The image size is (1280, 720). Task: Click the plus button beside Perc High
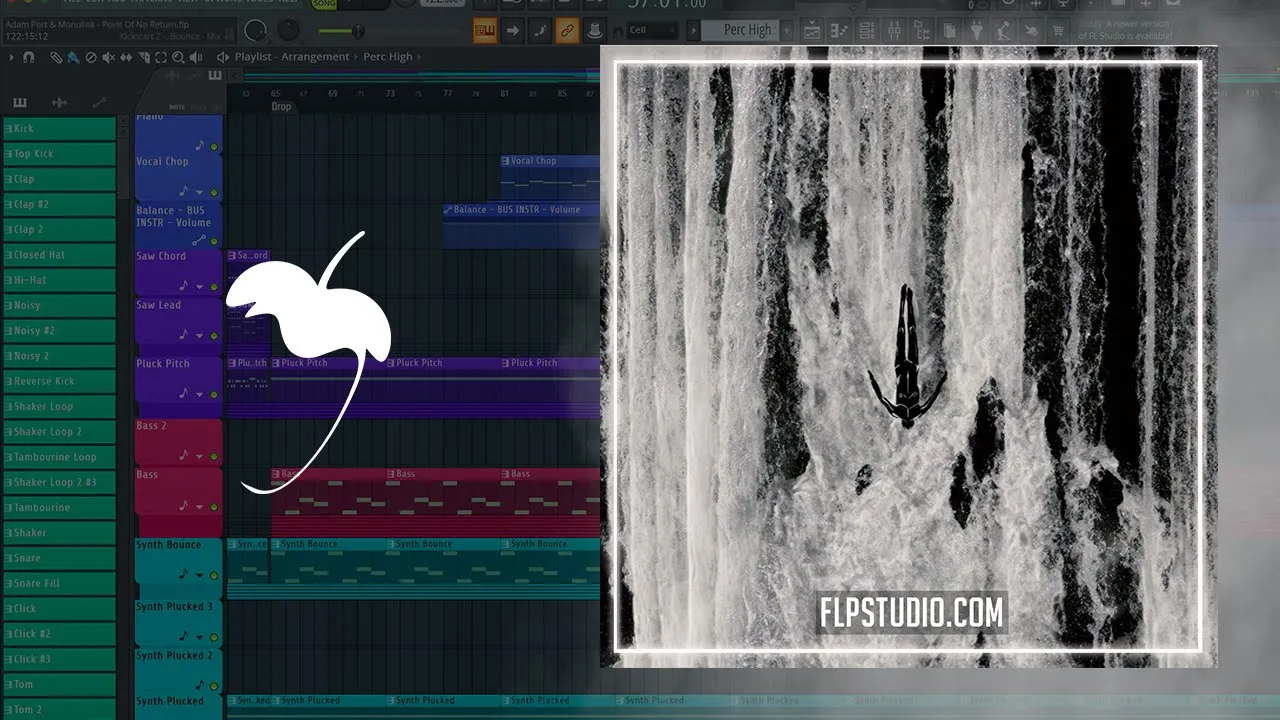coord(787,31)
